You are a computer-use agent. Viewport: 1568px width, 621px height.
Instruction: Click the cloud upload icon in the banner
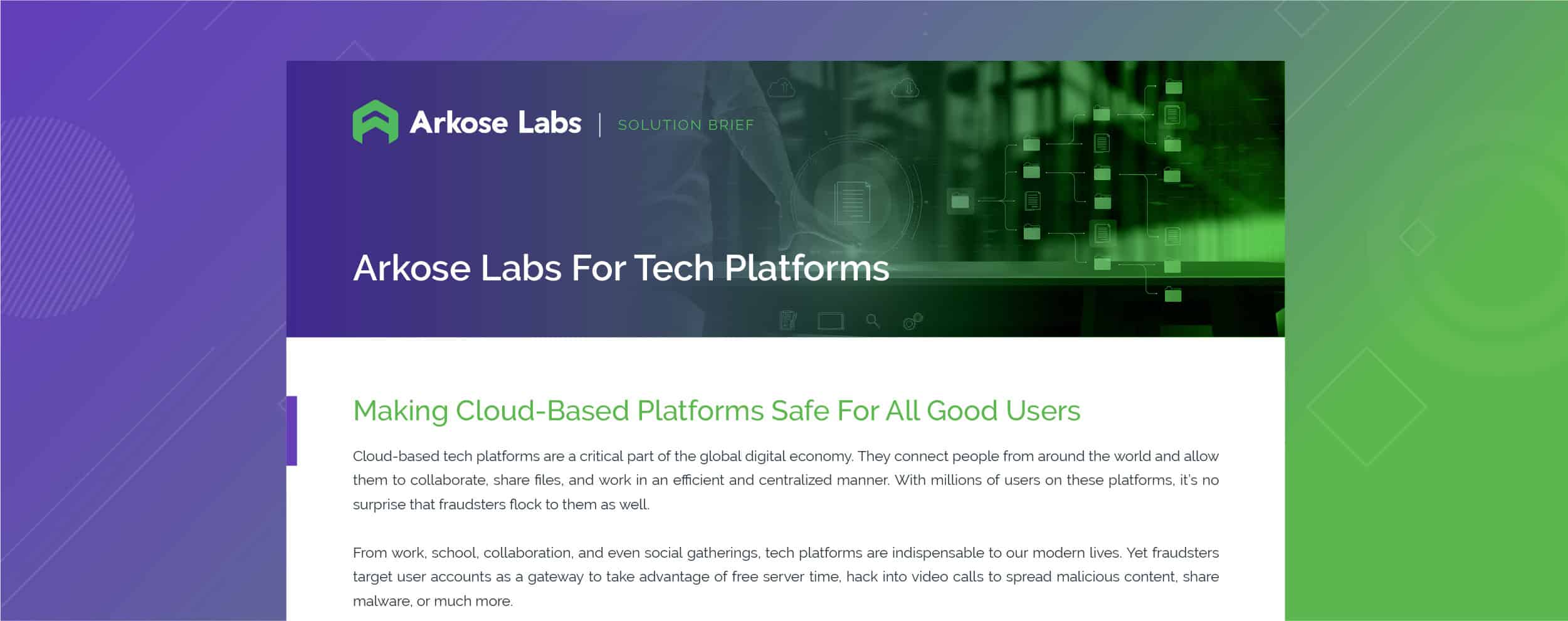pos(781,88)
